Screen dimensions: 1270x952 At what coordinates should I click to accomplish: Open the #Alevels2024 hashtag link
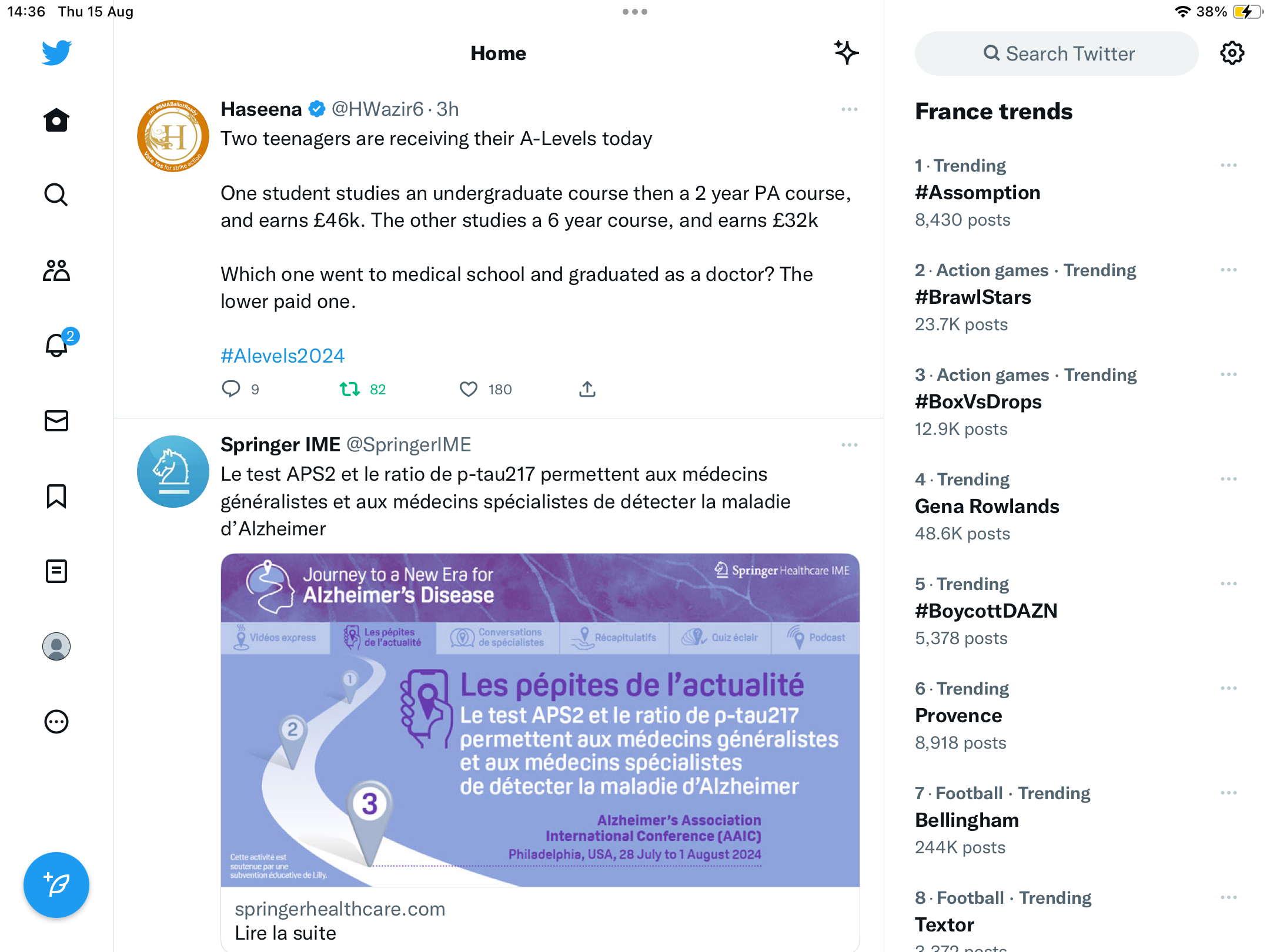click(x=283, y=356)
